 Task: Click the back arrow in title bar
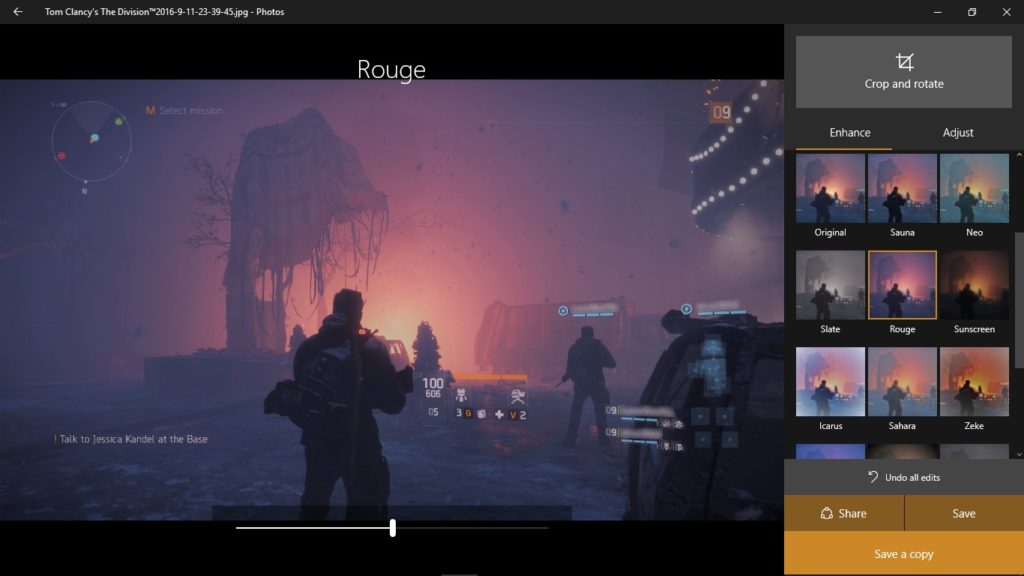tap(17, 12)
